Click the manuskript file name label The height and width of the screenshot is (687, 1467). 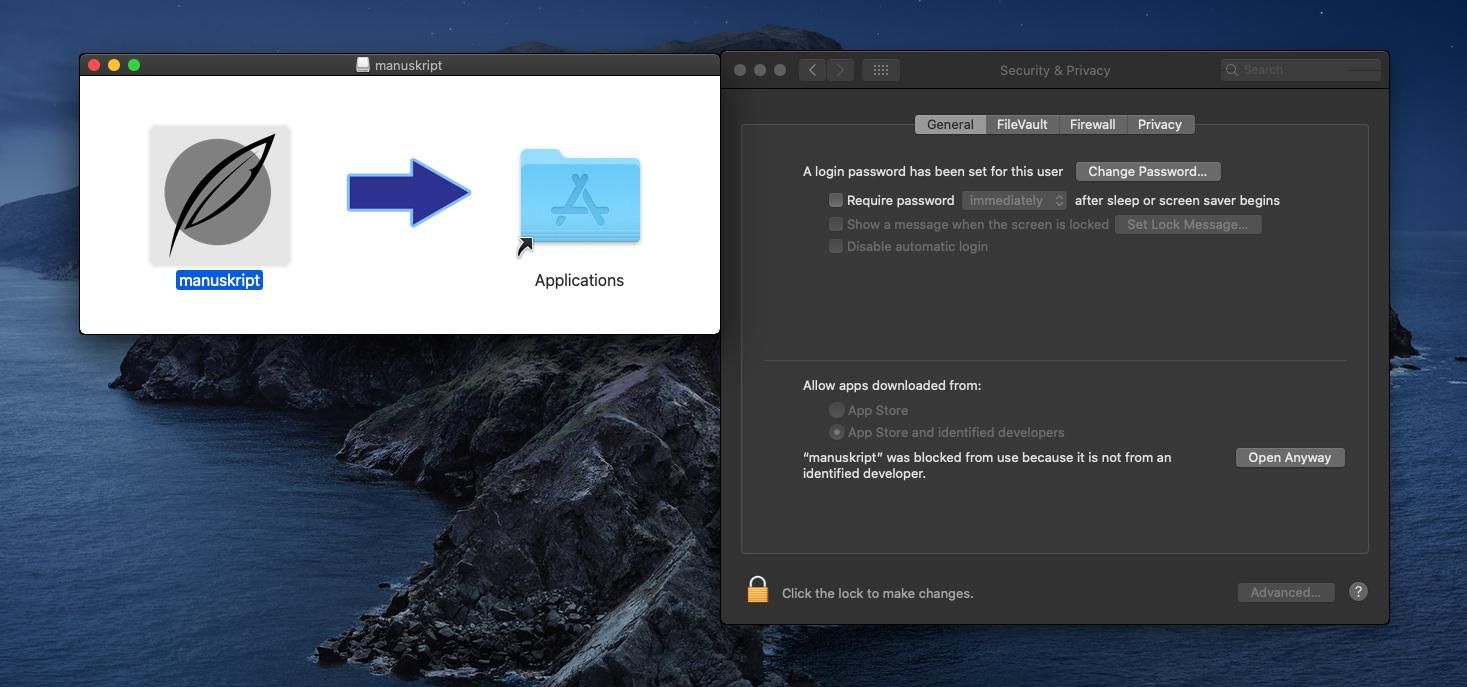click(x=220, y=280)
